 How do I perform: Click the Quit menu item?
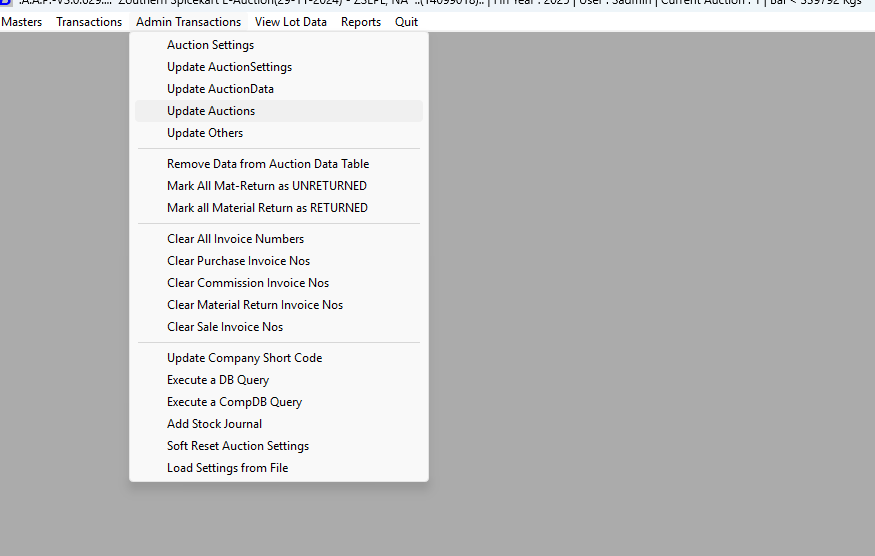406,22
